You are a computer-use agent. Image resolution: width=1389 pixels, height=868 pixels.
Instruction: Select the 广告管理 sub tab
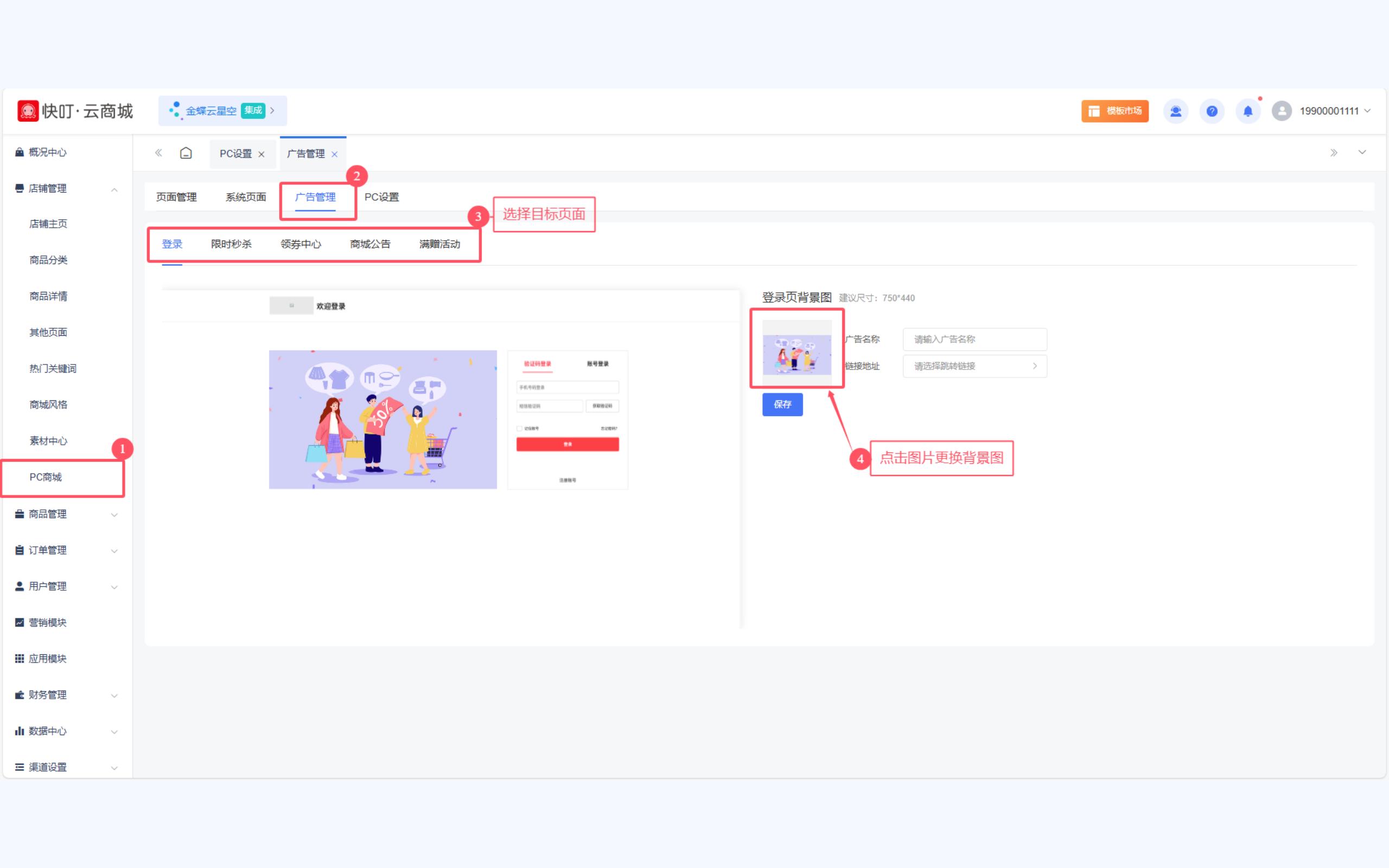[315, 197]
